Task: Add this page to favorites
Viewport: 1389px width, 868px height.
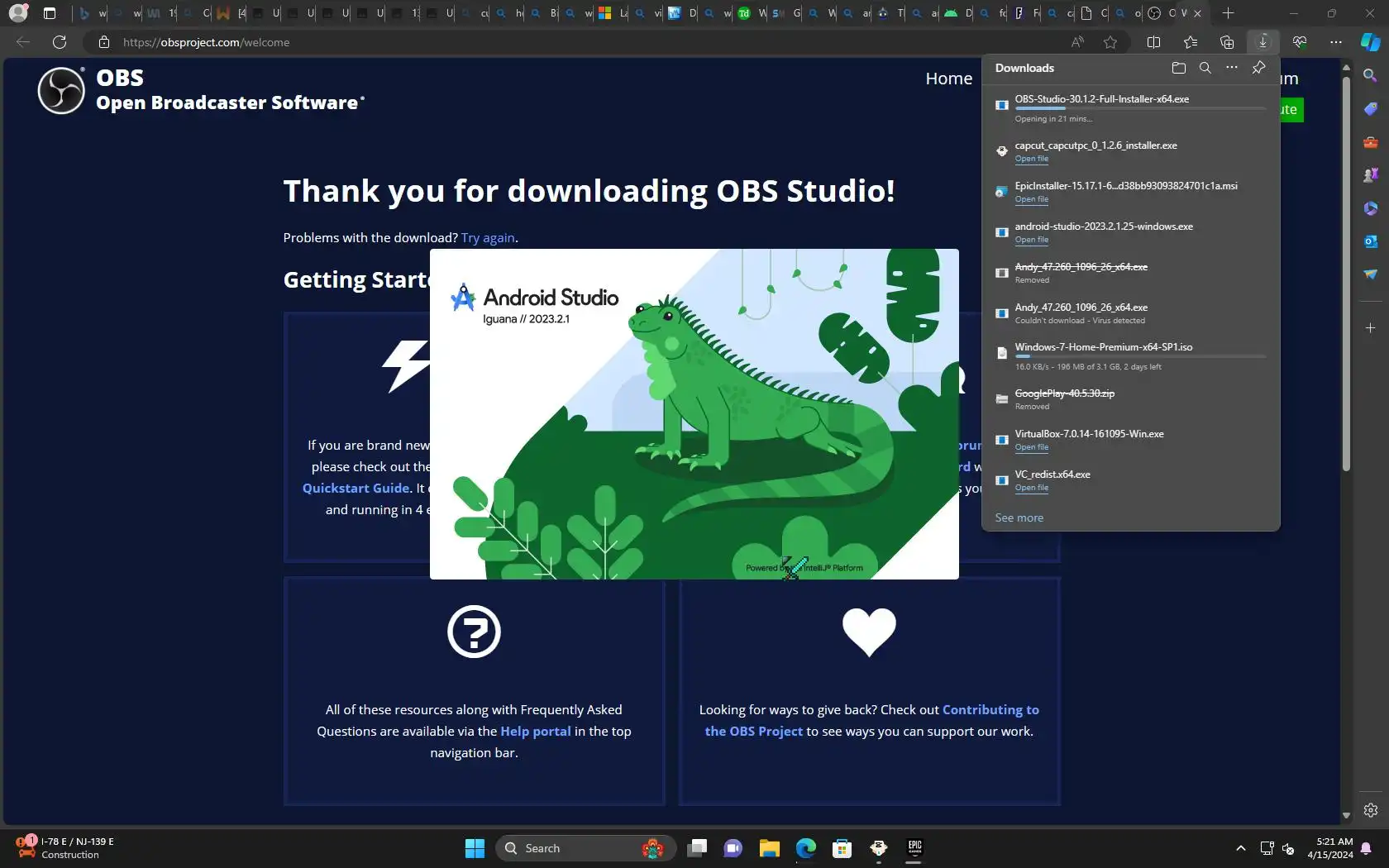Action: pyautogui.click(x=1110, y=42)
